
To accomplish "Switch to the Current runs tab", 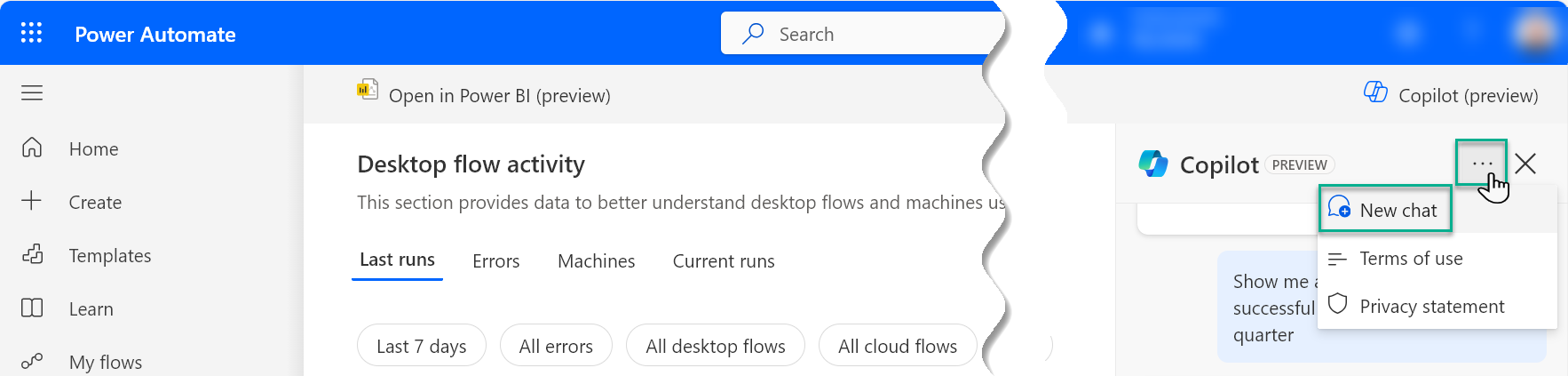I will [x=723, y=261].
